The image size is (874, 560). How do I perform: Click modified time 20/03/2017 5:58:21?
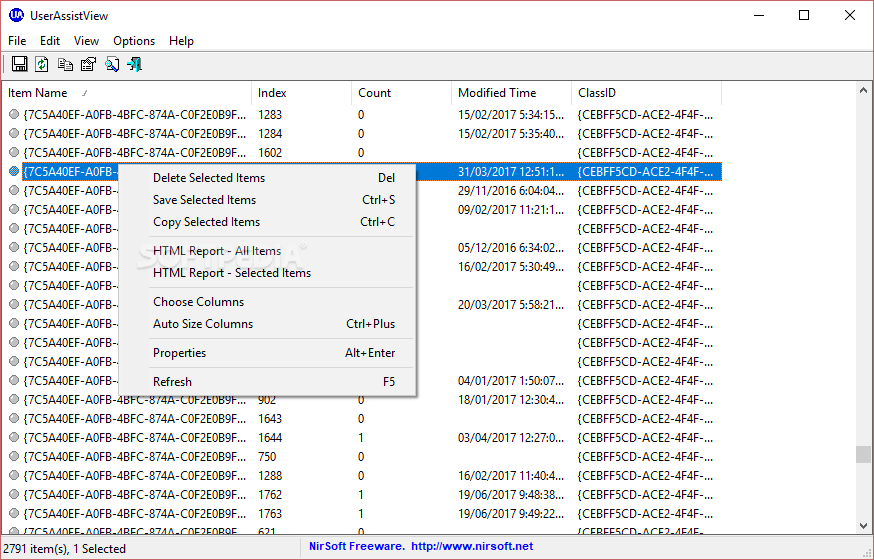[x=511, y=305]
